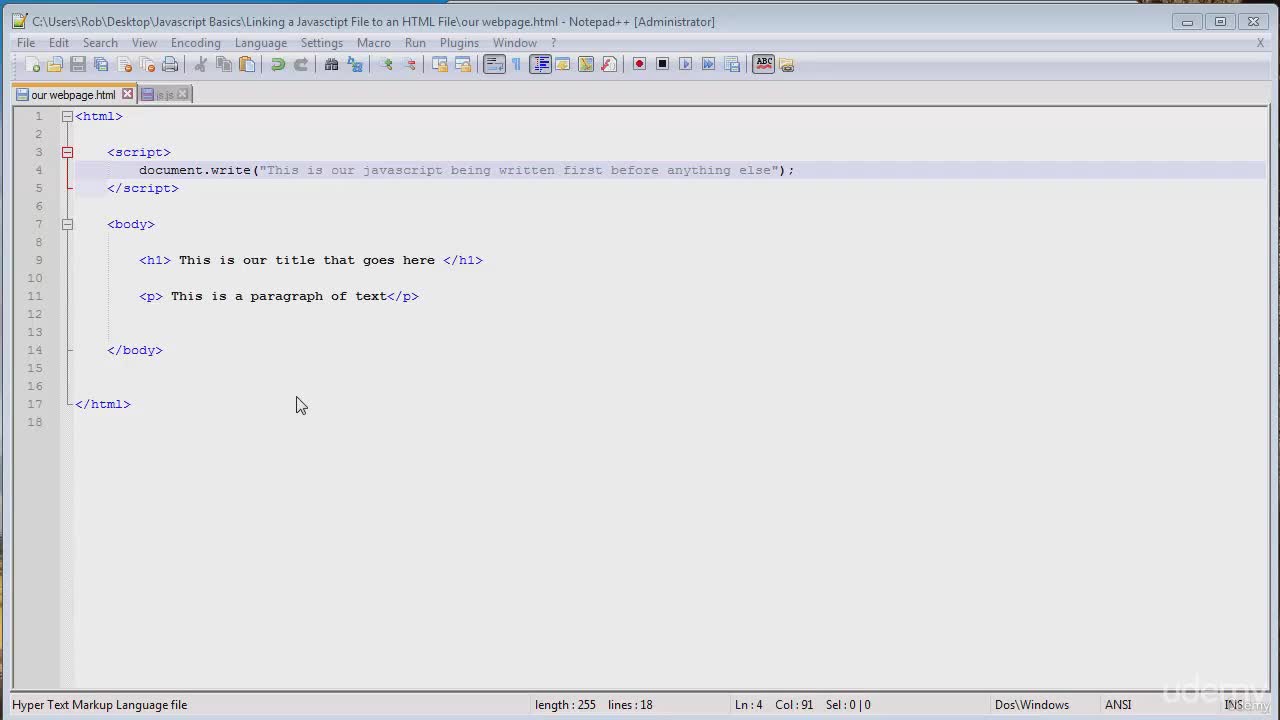Toggle Synchronize Horizontal Scrolling icon
This screenshot has height=720, width=1280.
pos(463,64)
